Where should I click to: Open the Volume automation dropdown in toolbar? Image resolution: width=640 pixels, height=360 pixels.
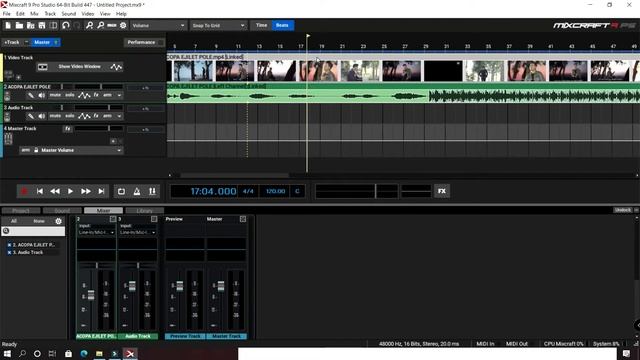click(158, 25)
